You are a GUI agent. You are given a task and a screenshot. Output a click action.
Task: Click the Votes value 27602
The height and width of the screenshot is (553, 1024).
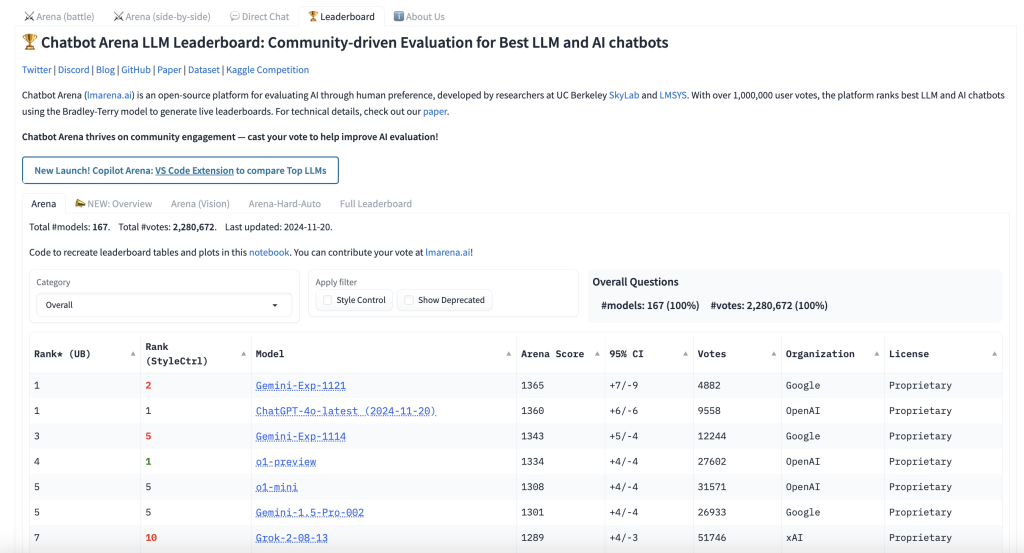pos(711,462)
